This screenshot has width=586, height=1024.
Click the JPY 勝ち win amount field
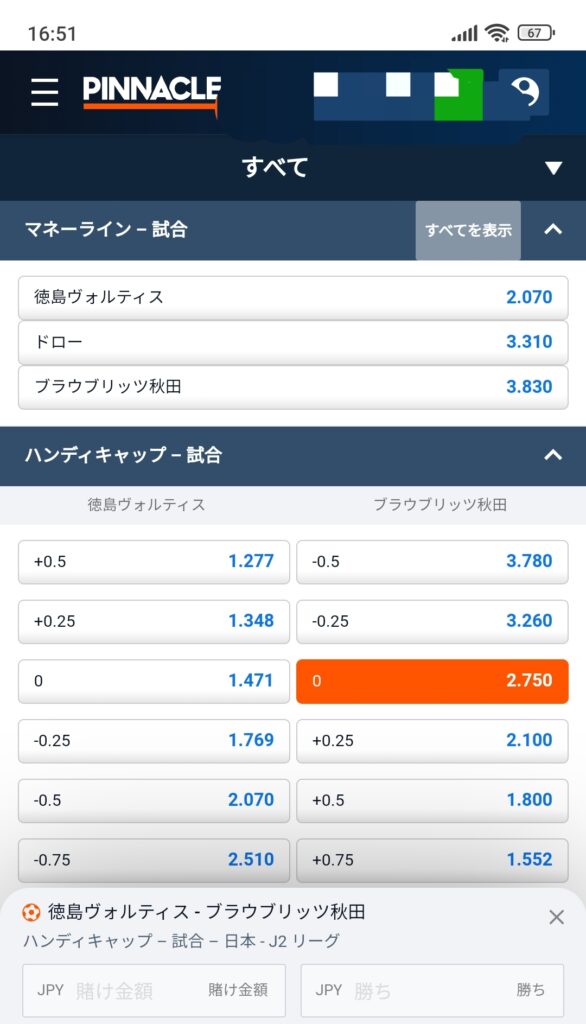pyautogui.click(x=432, y=990)
